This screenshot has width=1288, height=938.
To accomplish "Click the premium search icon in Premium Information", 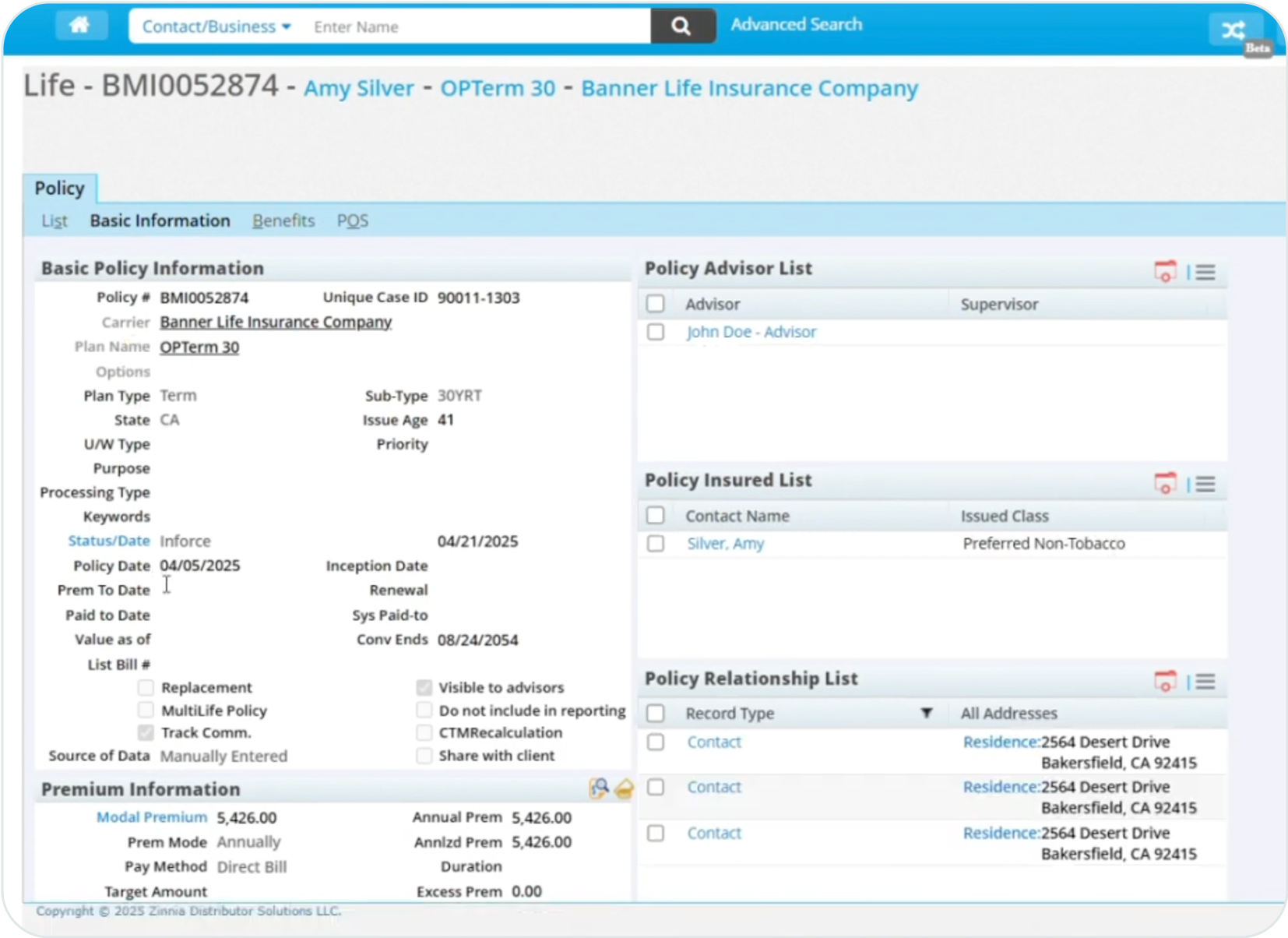I will (599, 788).
